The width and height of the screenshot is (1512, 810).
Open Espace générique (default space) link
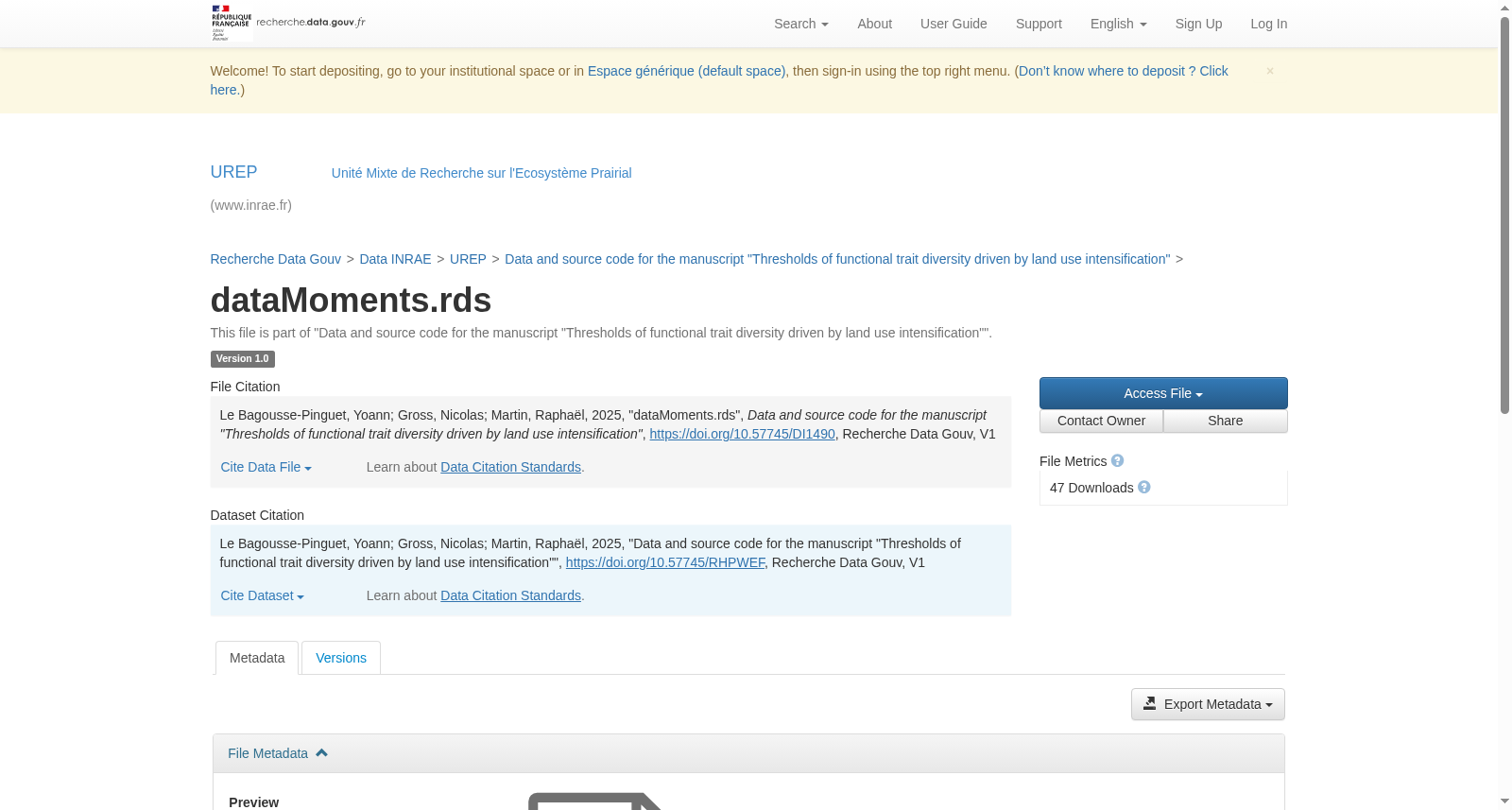686,71
